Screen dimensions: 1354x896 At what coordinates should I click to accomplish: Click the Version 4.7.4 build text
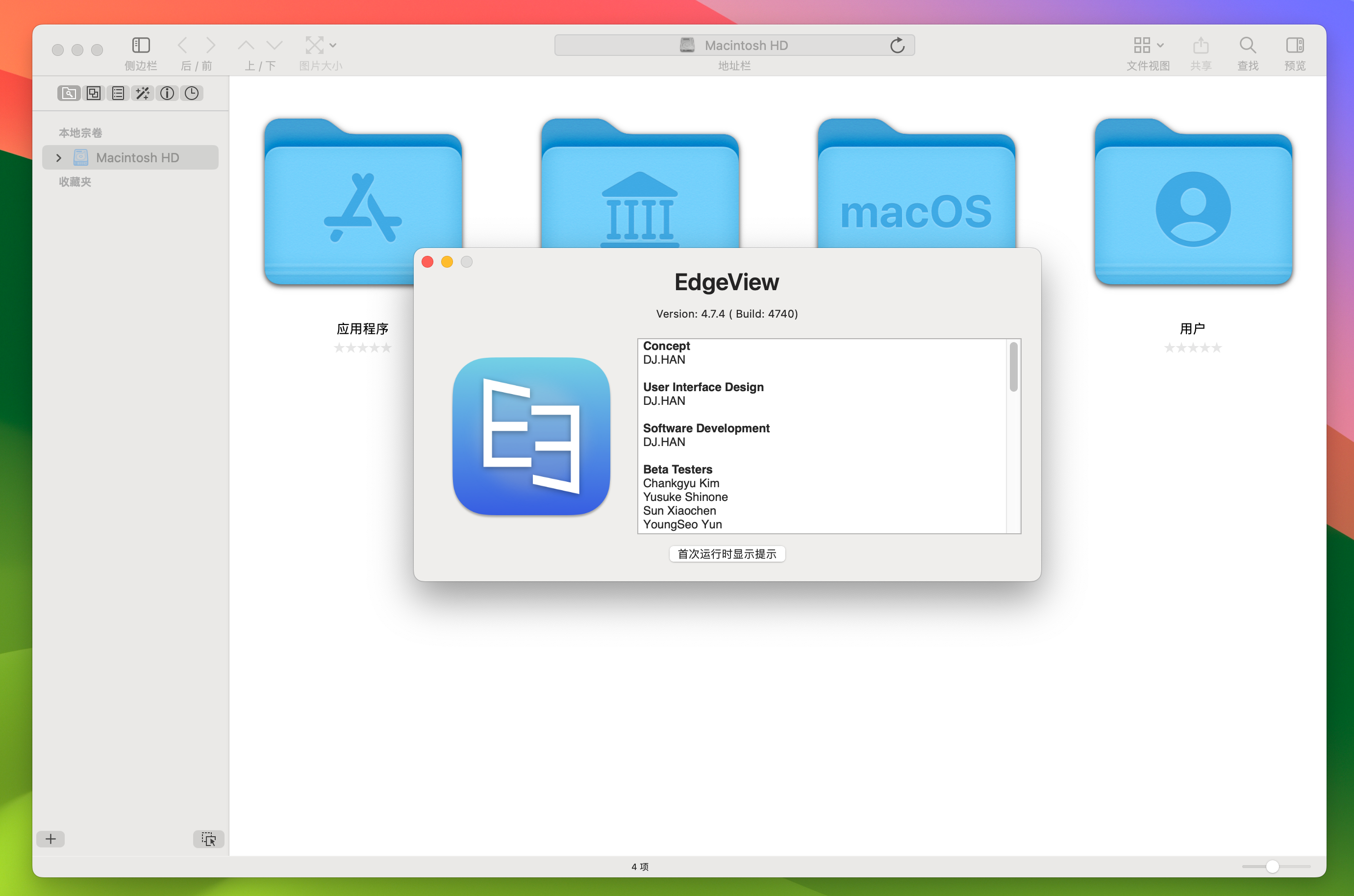(727, 314)
